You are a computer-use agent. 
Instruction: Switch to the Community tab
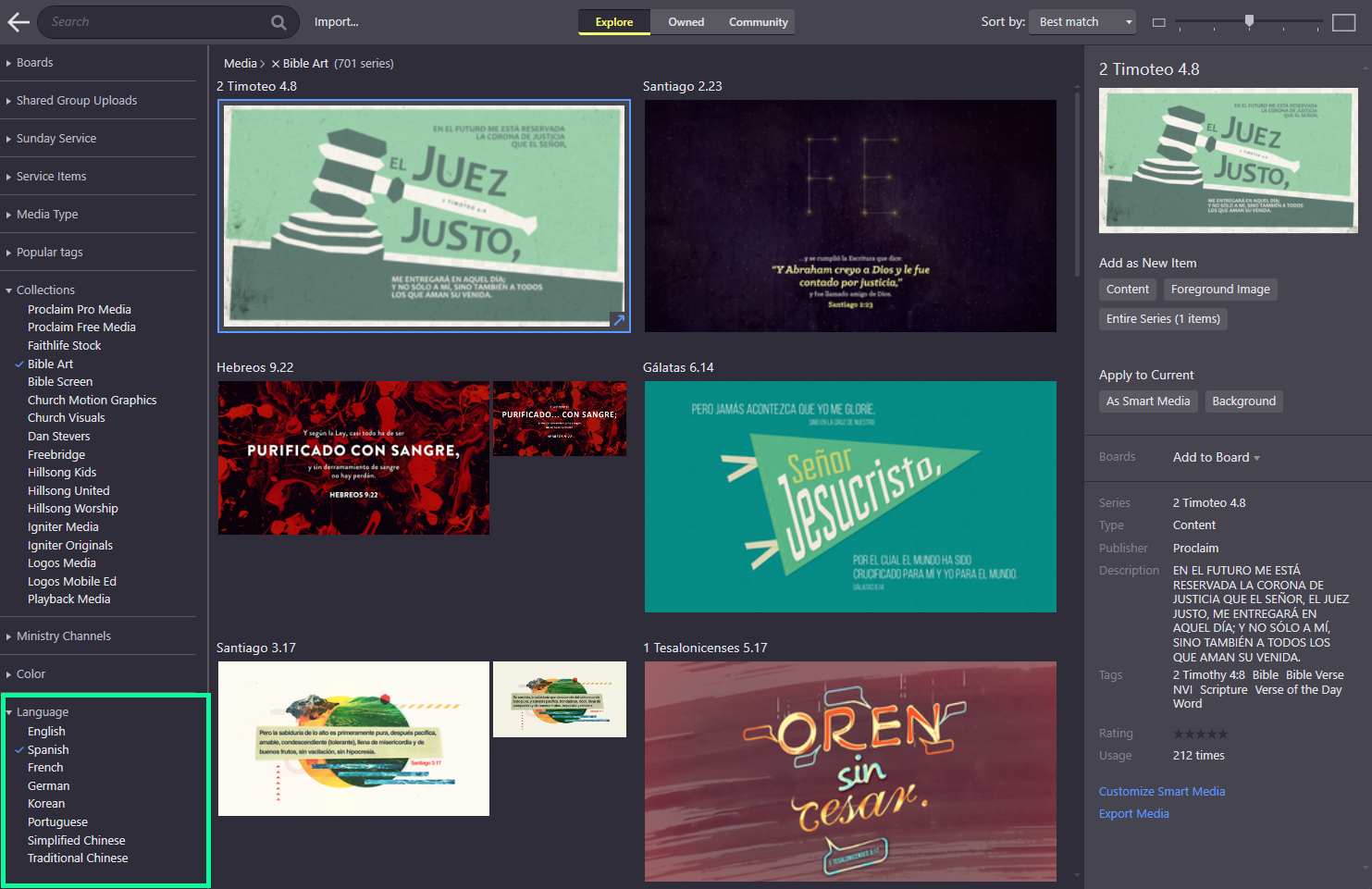(758, 22)
